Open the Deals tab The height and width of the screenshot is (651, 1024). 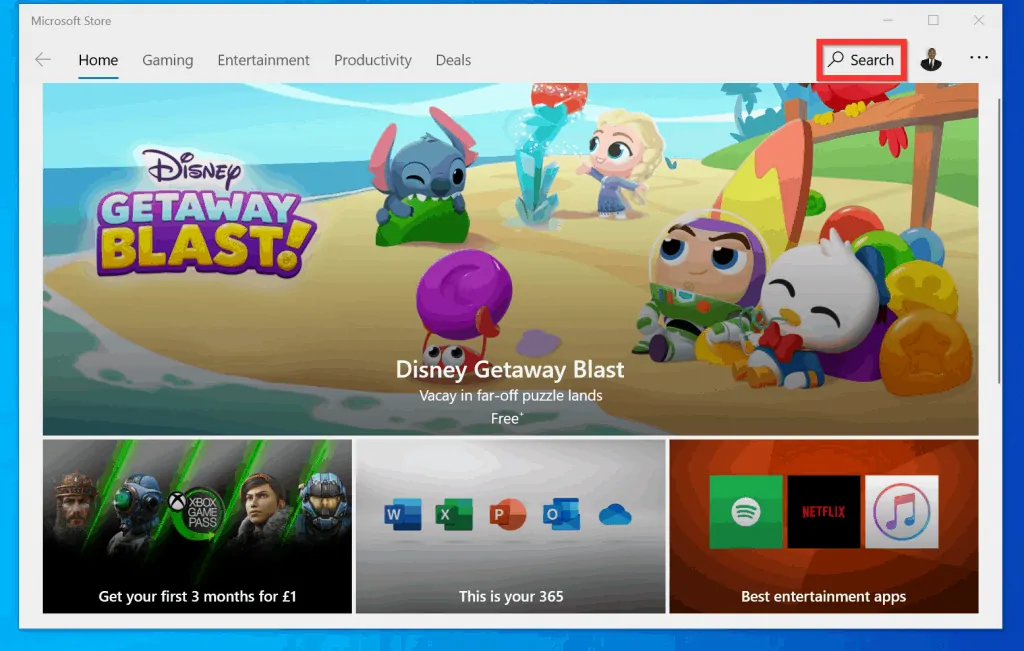[x=453, y=60]
